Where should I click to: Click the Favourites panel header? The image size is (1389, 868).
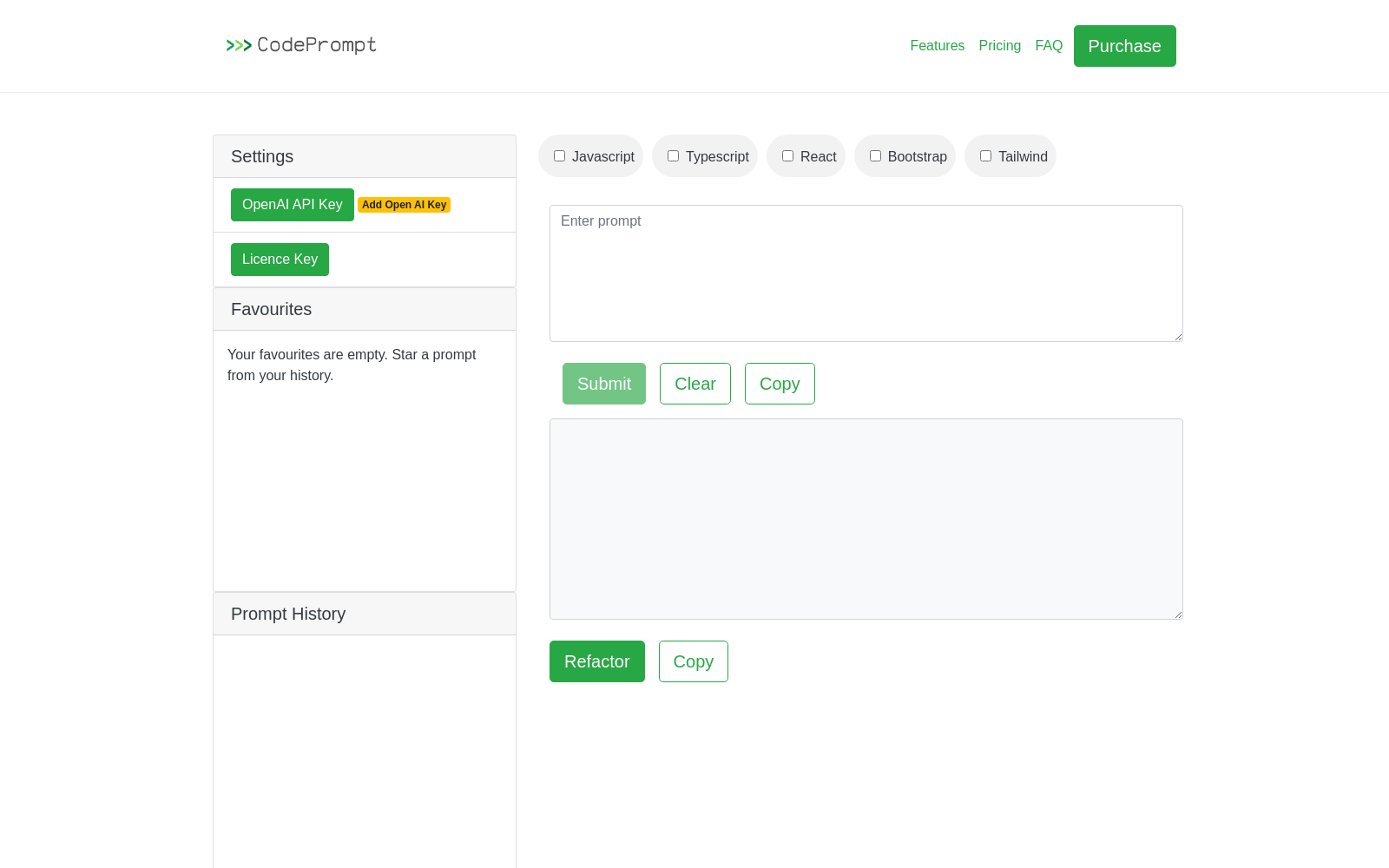tap(365, 309)
